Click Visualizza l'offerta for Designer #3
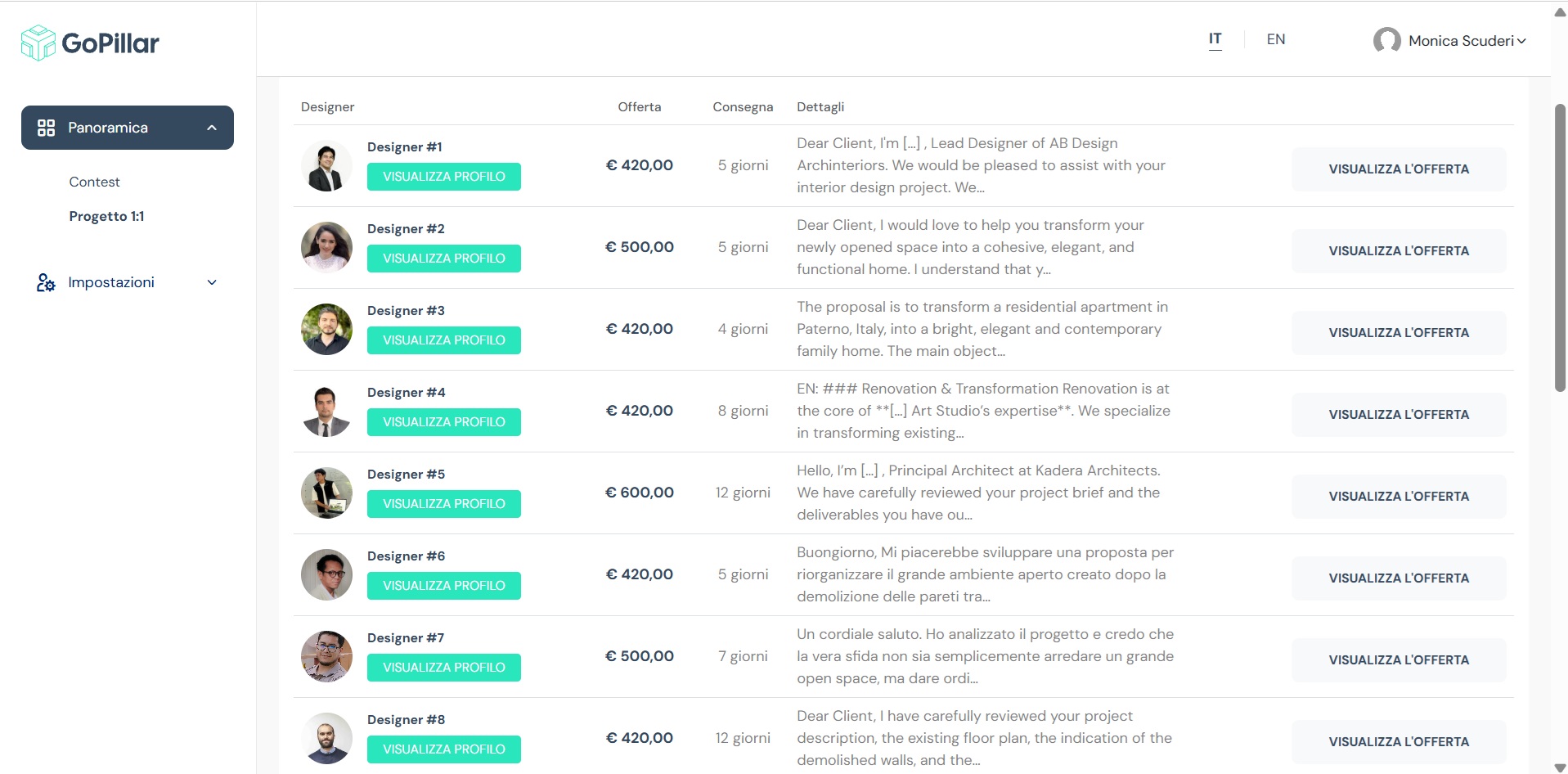 (1399, 333)
